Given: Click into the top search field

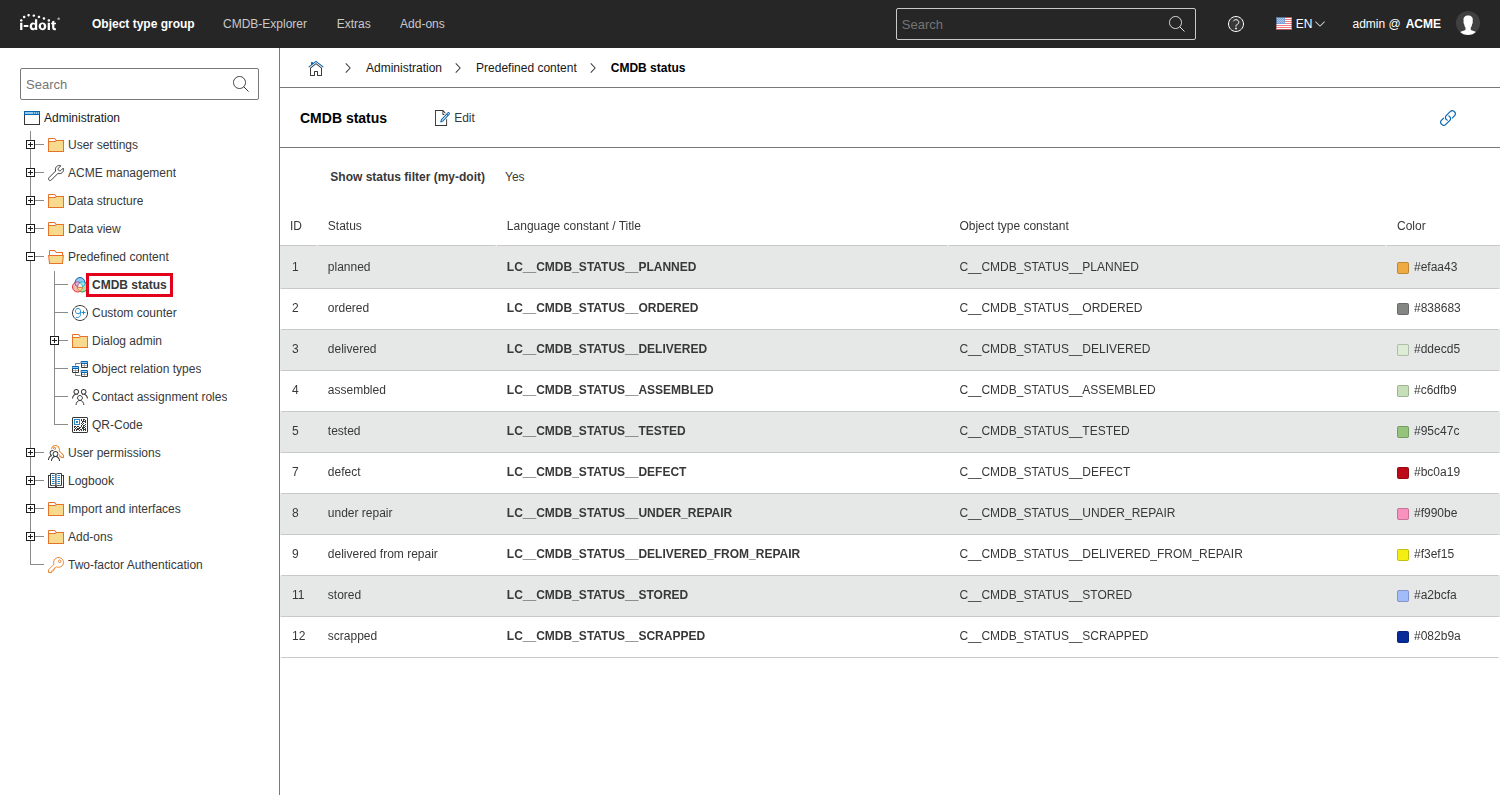Looking at the screenshot, I should point(1030,24).
